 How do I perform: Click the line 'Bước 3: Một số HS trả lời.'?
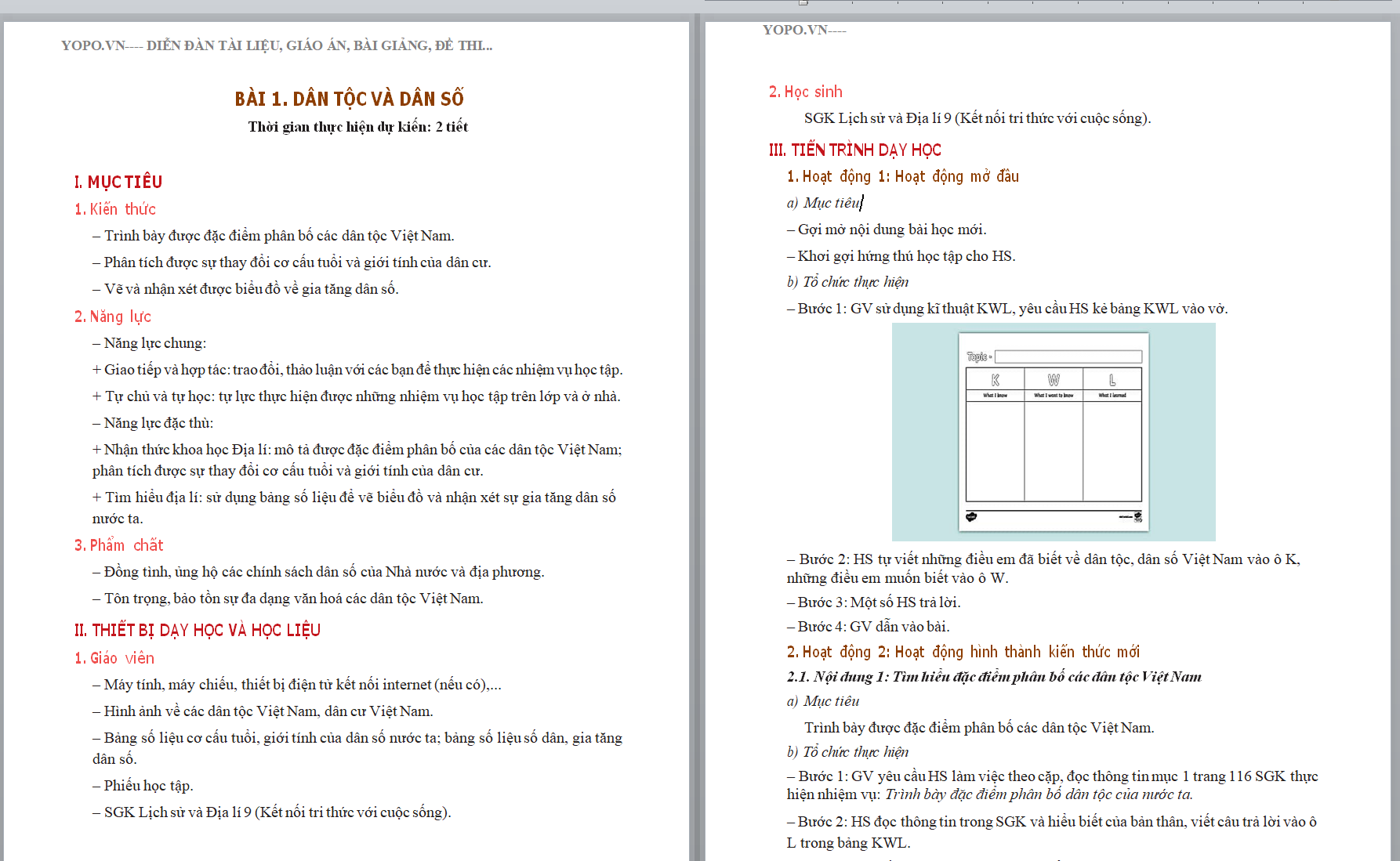pos(874,602)
